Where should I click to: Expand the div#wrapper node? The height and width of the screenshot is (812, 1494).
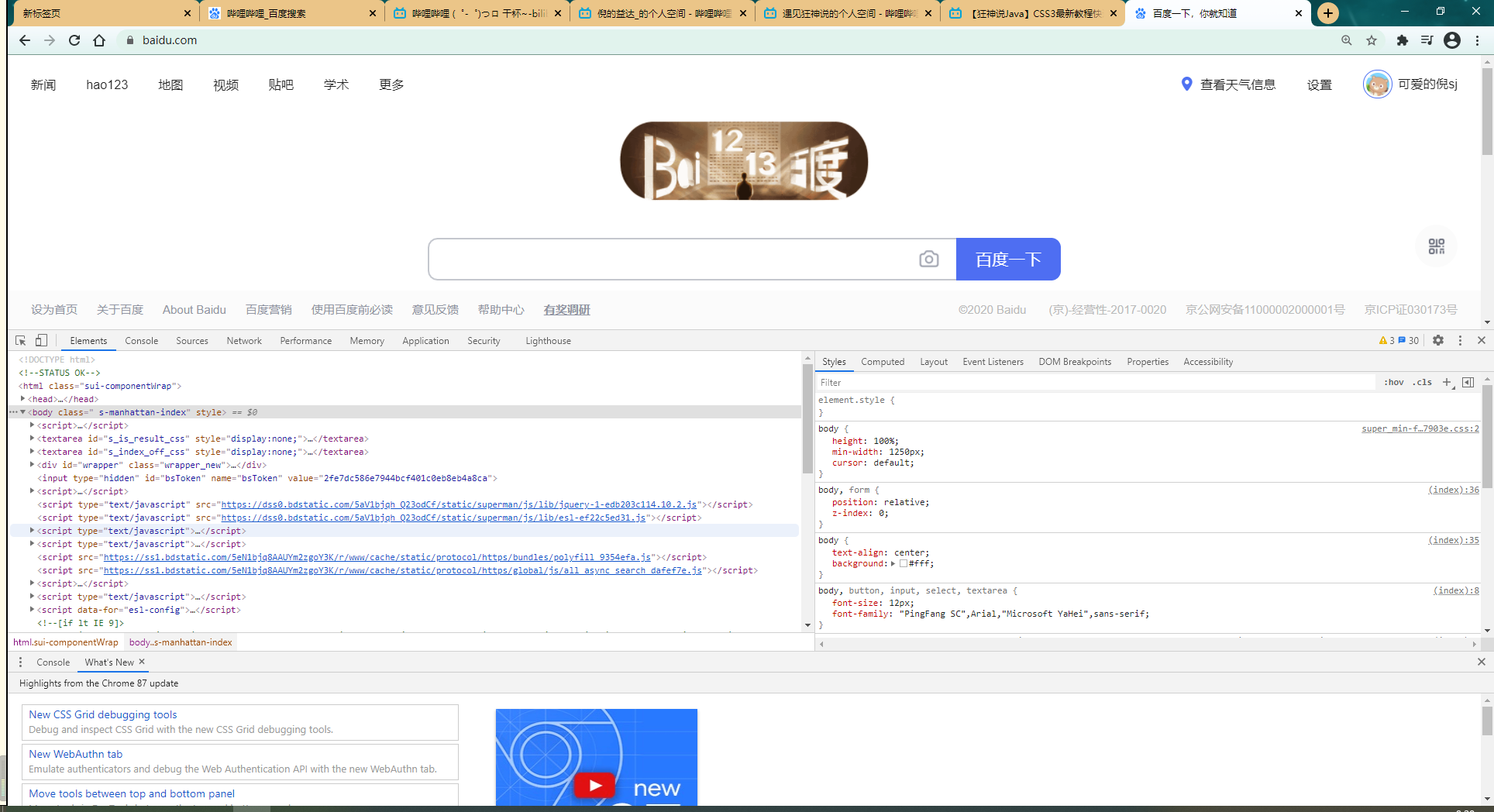tap(32, 465)
